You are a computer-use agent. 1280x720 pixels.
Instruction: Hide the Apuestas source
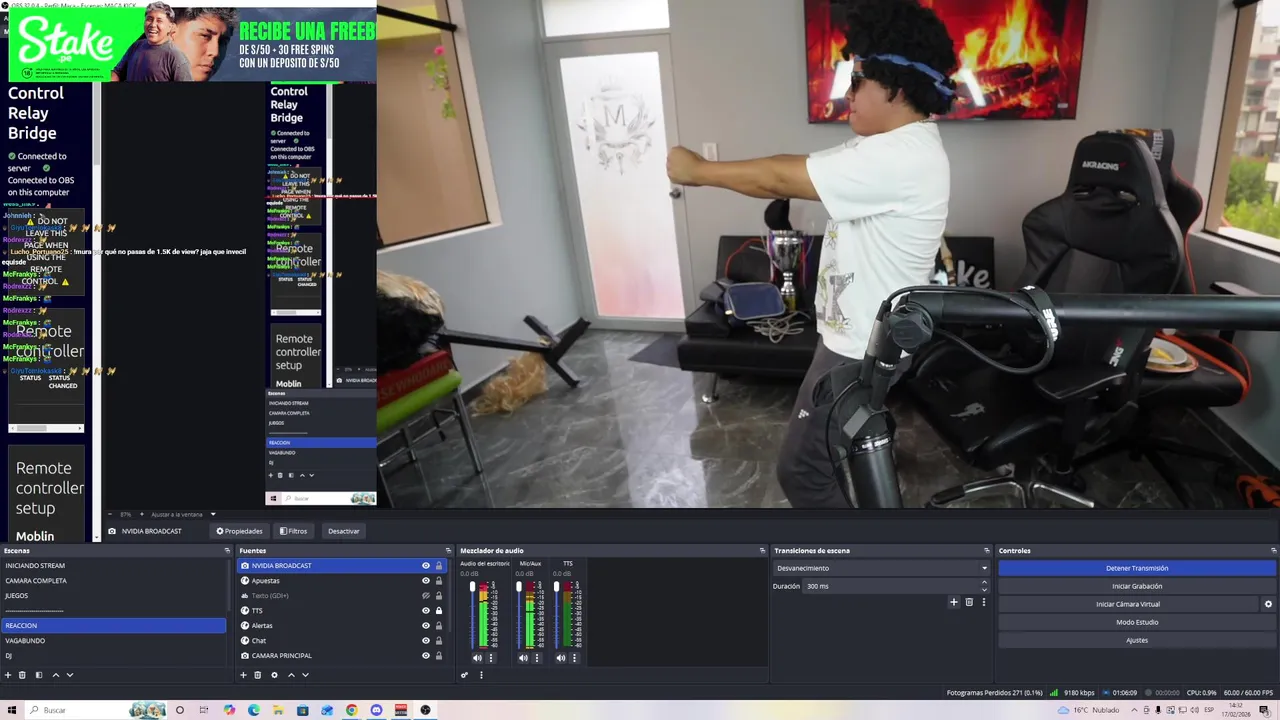point(425,581)
